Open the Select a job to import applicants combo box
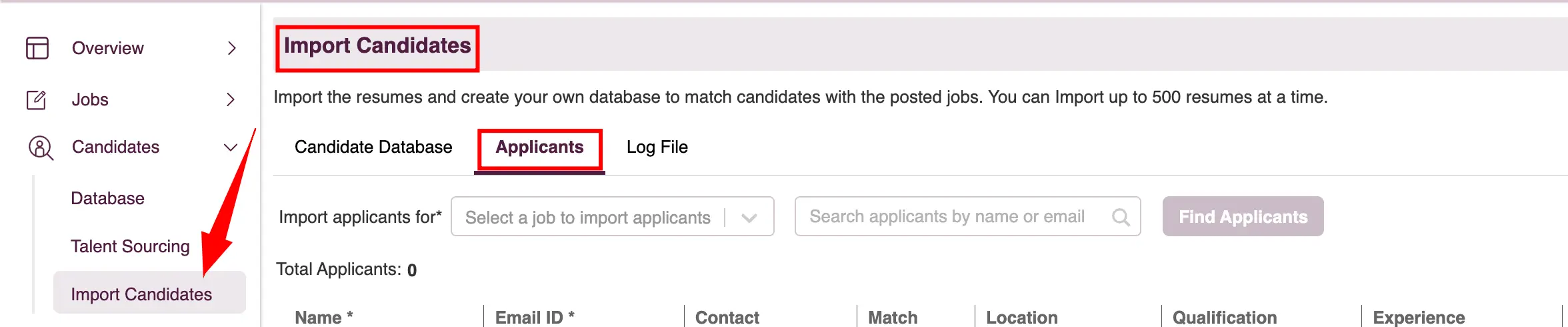 [612, 216]
